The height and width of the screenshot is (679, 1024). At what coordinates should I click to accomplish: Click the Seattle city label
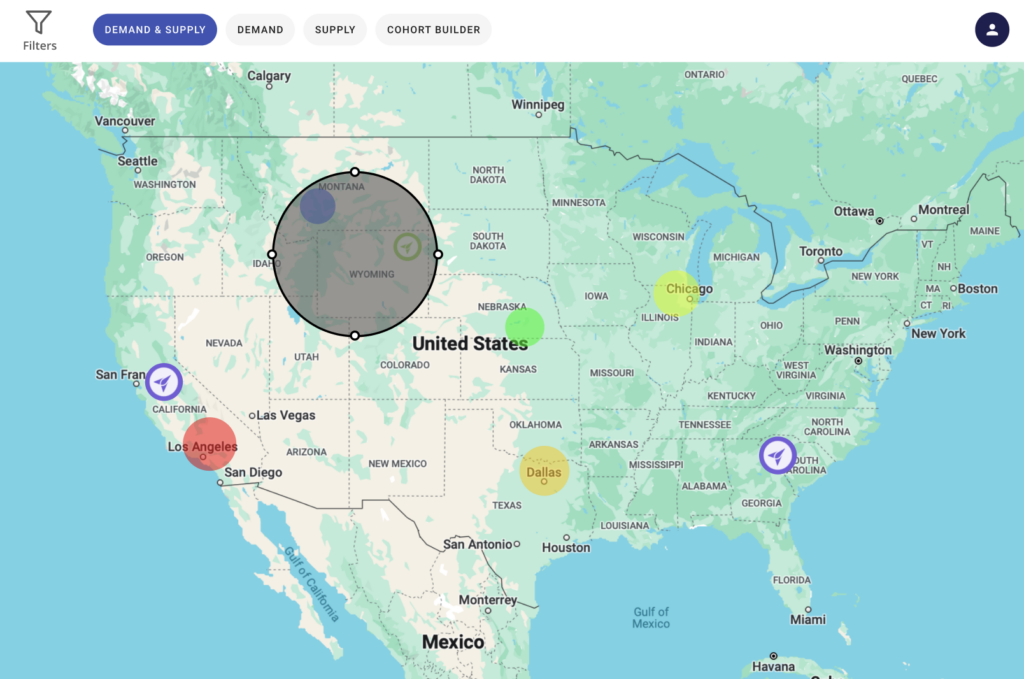click(137, 161)
